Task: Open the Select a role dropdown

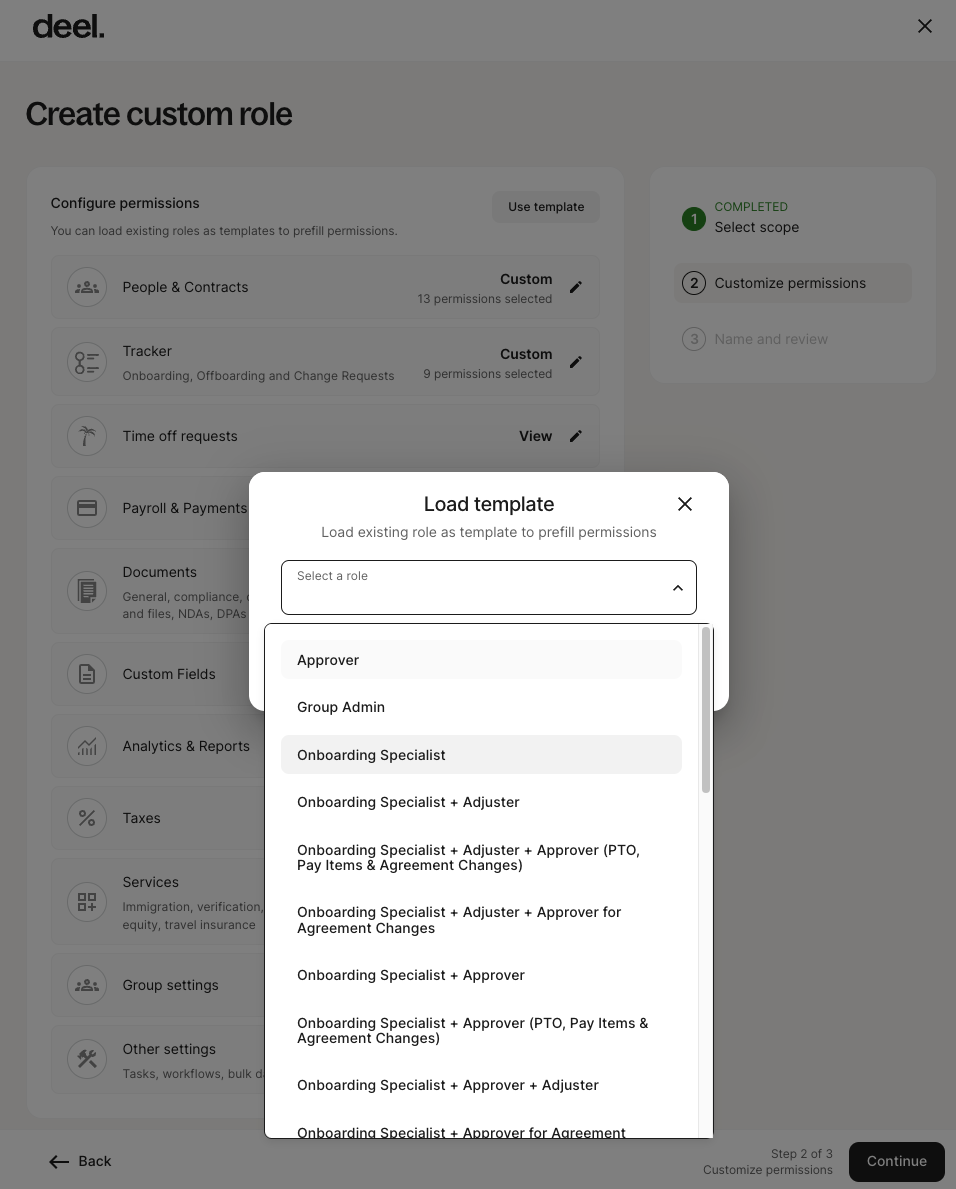Action: 489,587
